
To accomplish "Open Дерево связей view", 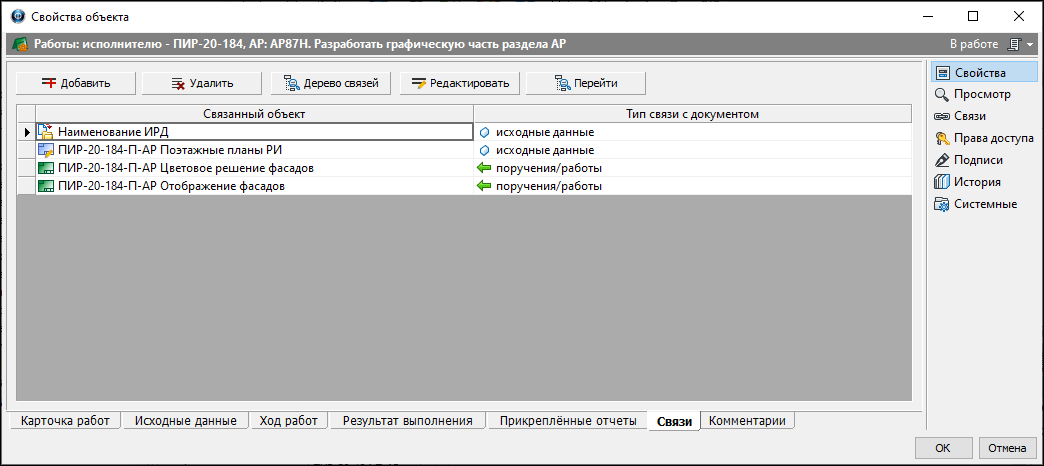I will tap(331, 83).
